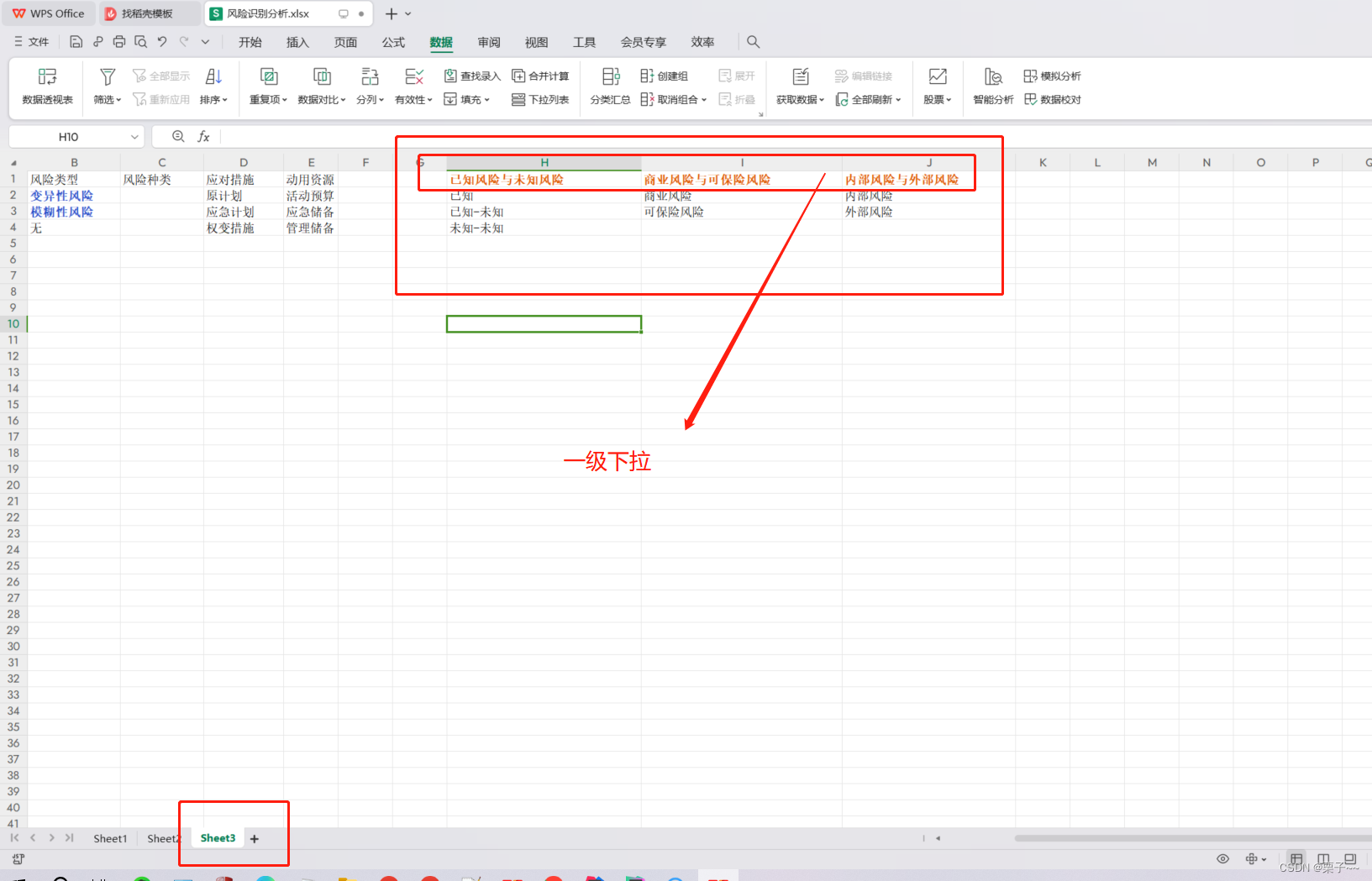Click the Get Data (获取数据) icon

tap(801, 77)
